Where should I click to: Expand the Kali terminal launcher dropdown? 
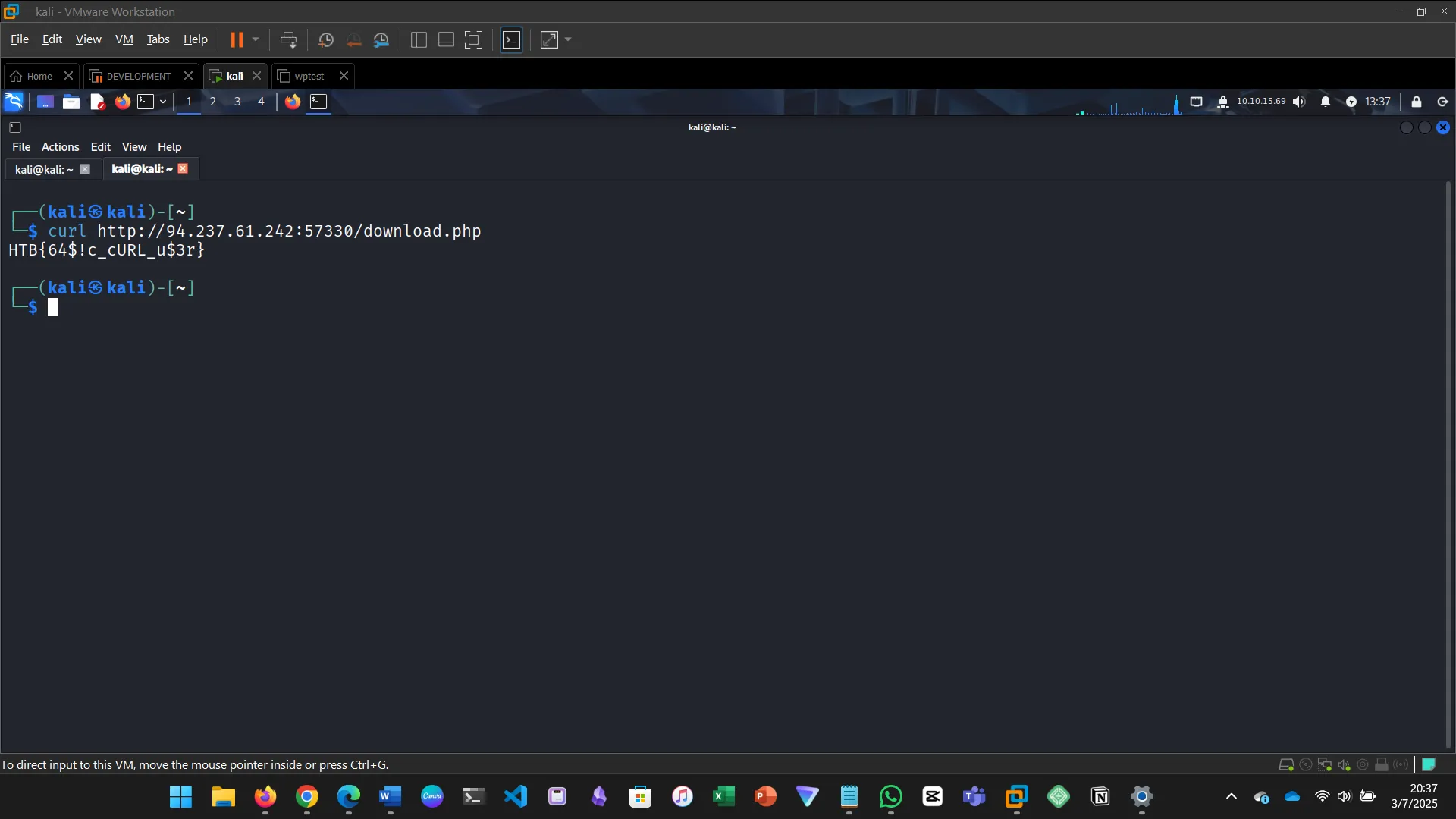pos(163,102)
